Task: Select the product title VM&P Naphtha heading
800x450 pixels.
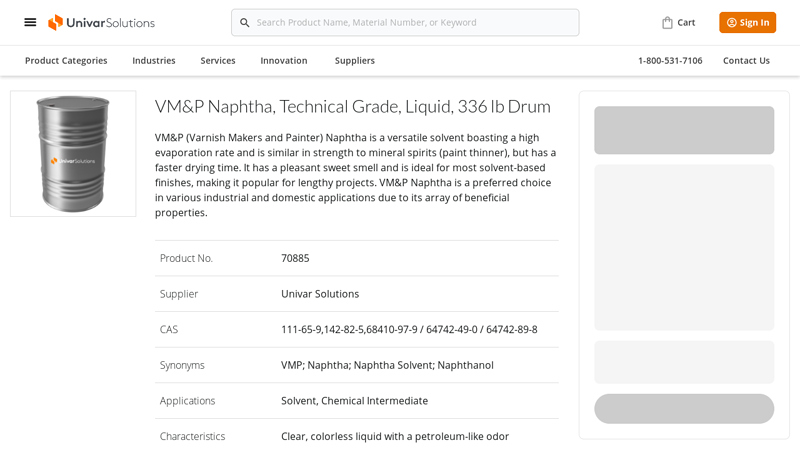Action: pyautogui.click(x=353, y=107)
